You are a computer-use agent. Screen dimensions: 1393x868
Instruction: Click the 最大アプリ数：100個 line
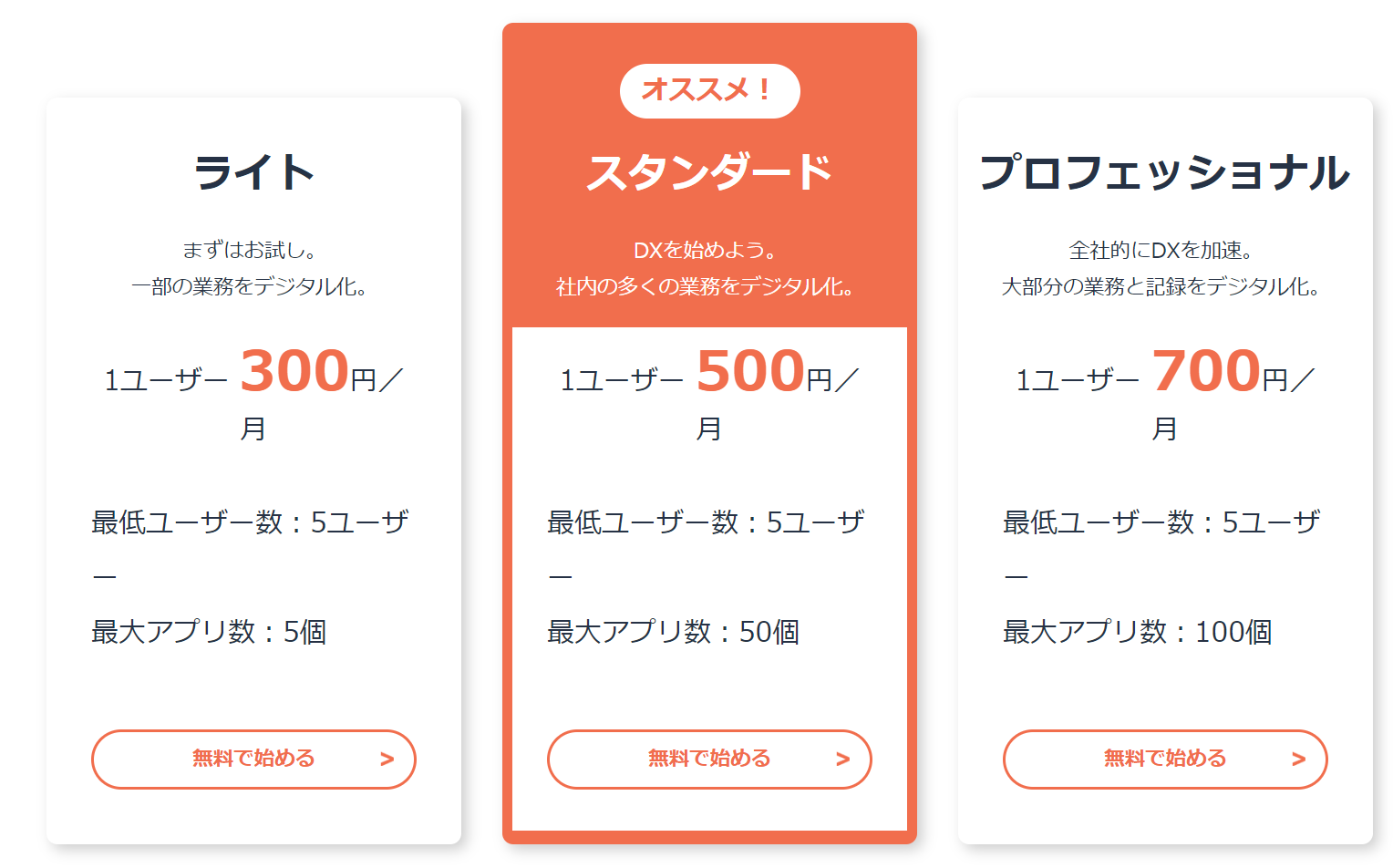point(1137,632)
